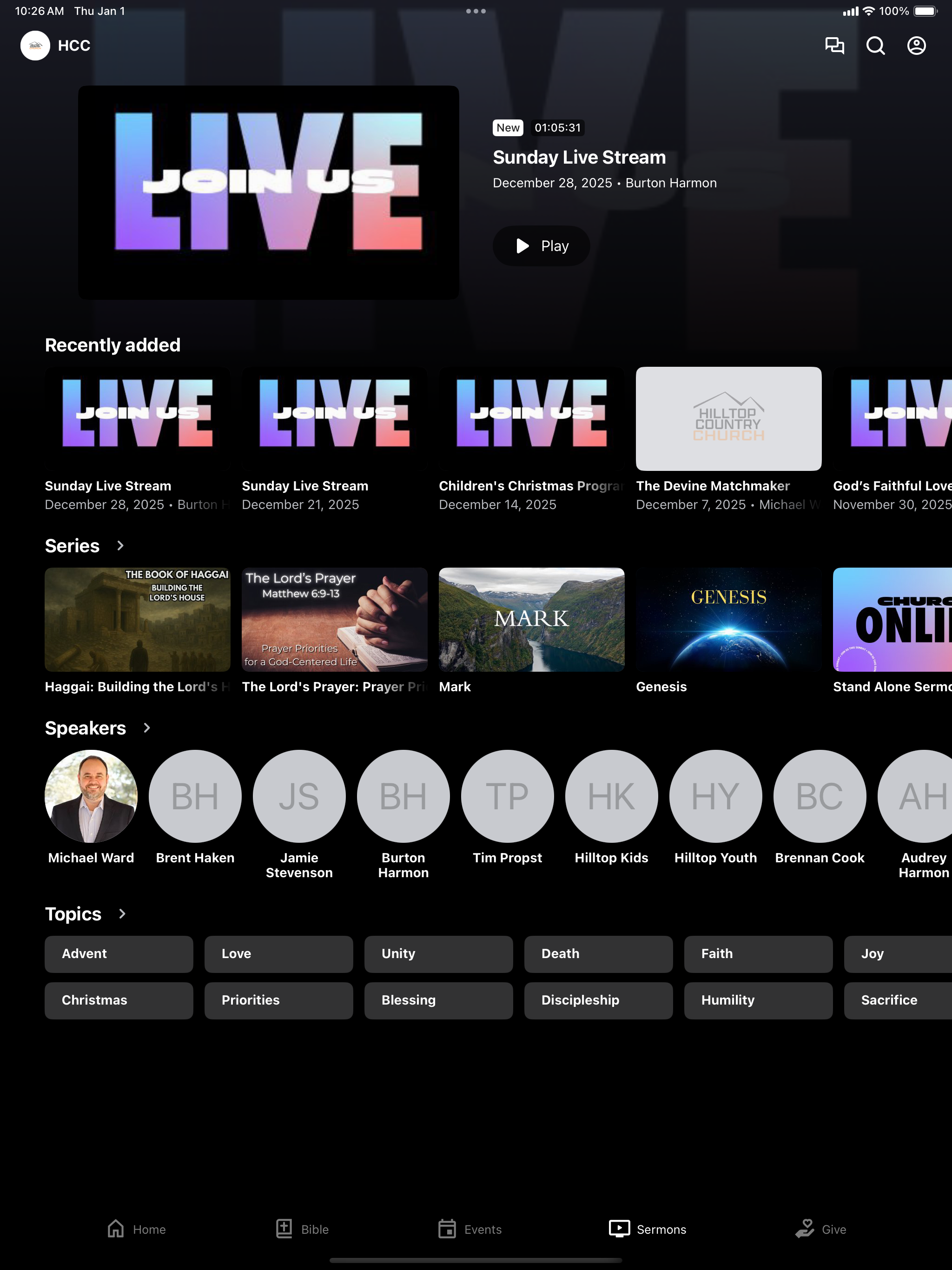The width and height of the screenshot is (952, 1270).
Task: Open the chat messages icon
Action: [x=834, y=46]
